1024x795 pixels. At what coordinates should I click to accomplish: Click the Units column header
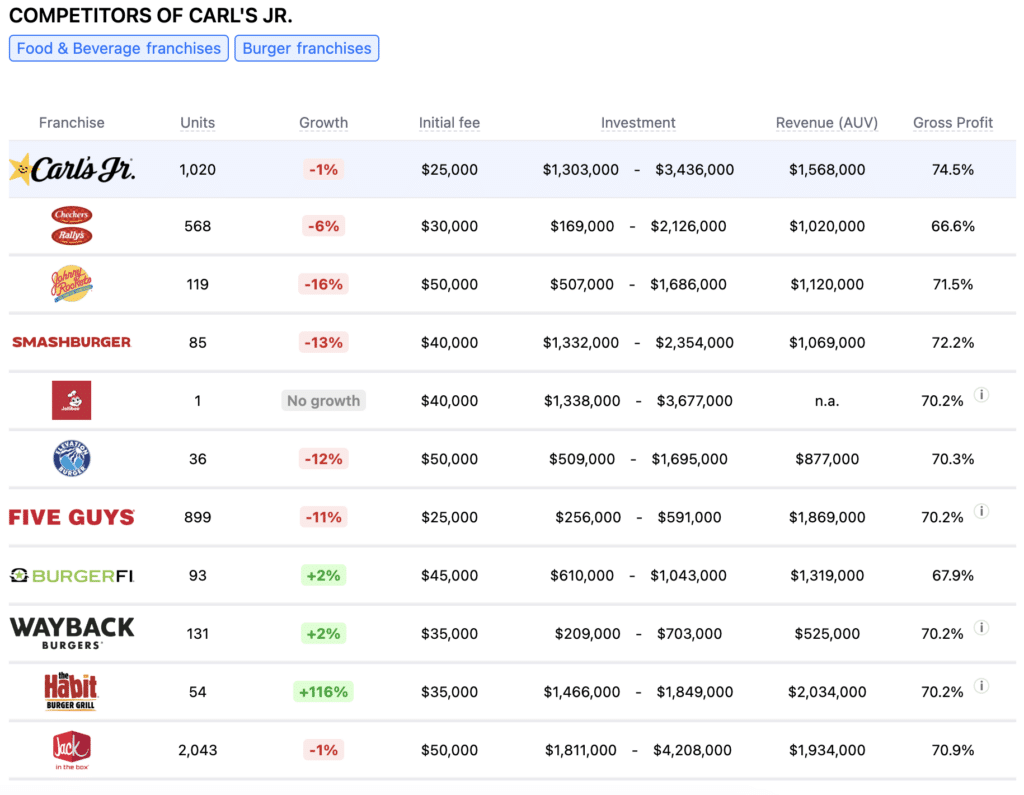[x=197, y=123]
